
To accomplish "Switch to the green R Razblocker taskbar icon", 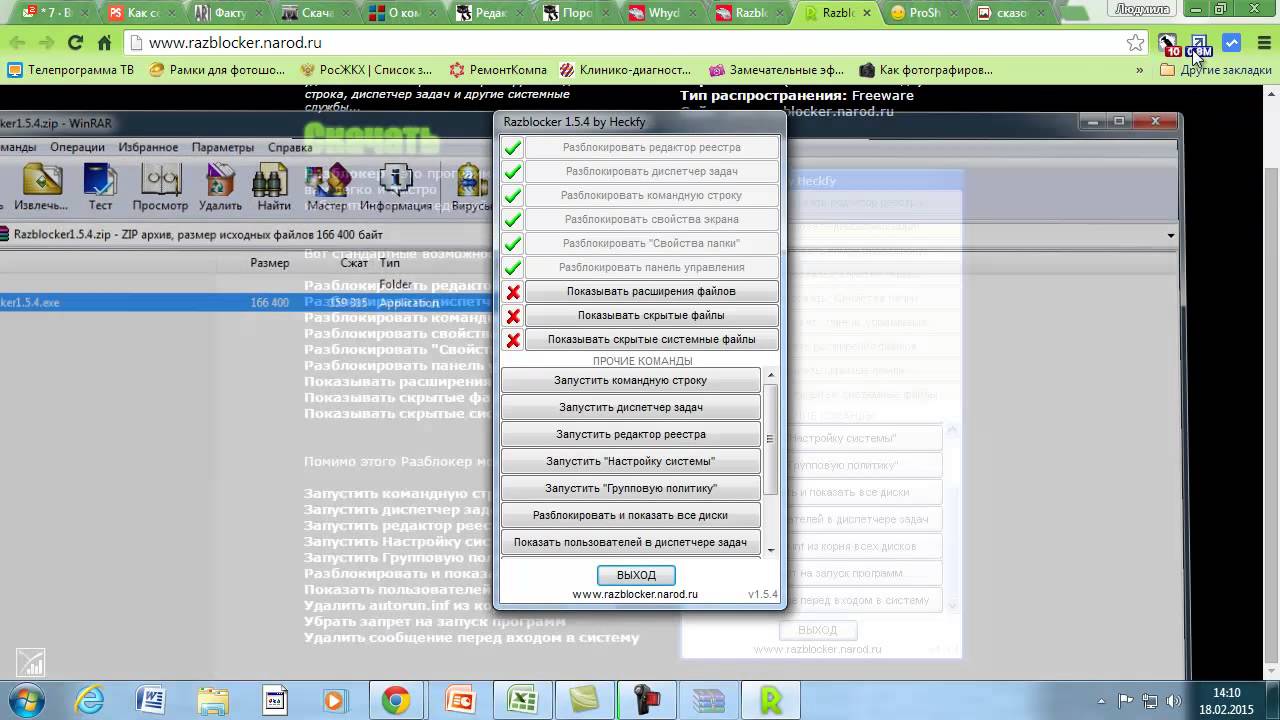I will [x=771, y=701].
